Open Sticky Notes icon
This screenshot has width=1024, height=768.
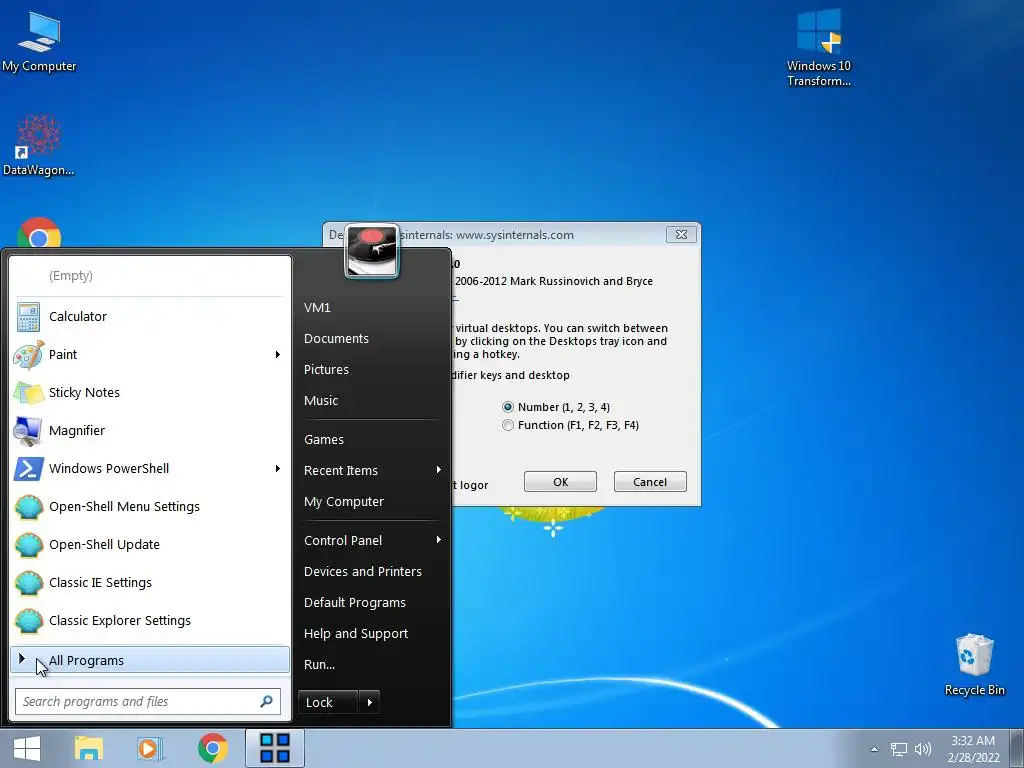tap(29, 392)
